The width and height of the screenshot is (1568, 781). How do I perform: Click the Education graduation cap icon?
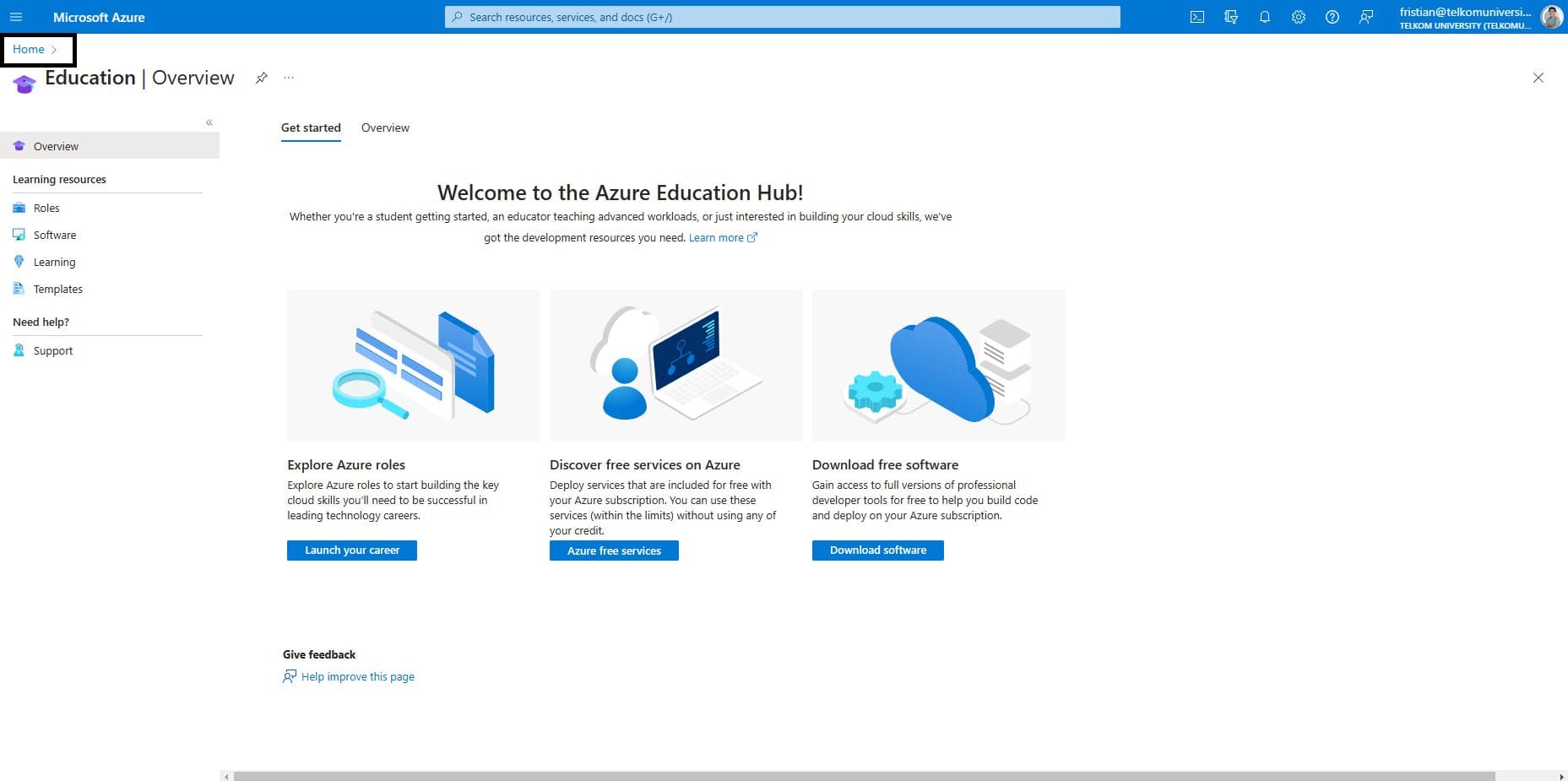[x=24, y=83]
